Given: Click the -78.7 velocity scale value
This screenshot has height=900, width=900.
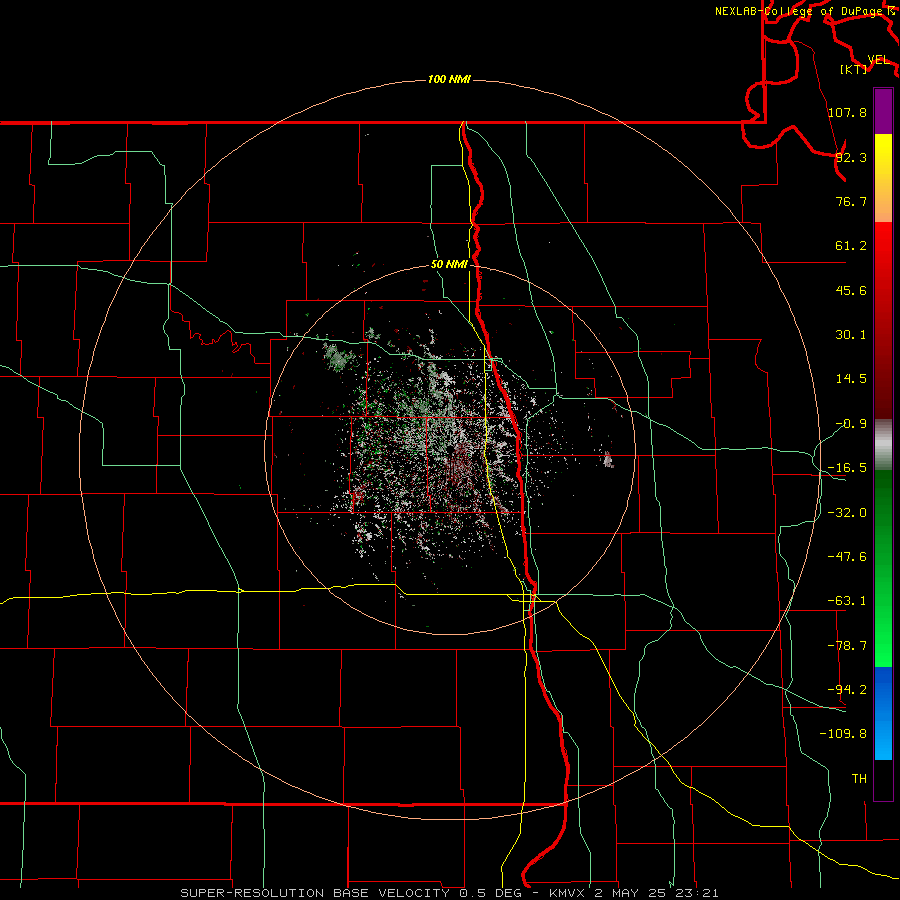Looking at the screenshot, I should tap(847, 646).
